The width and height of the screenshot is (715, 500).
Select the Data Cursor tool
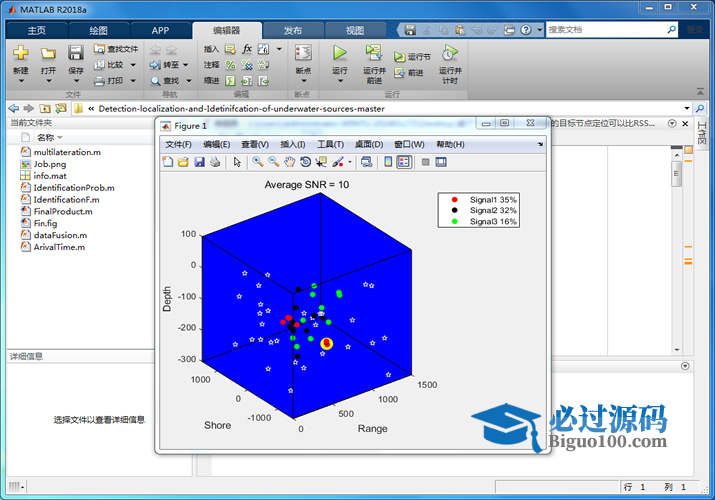pos(321,162)
